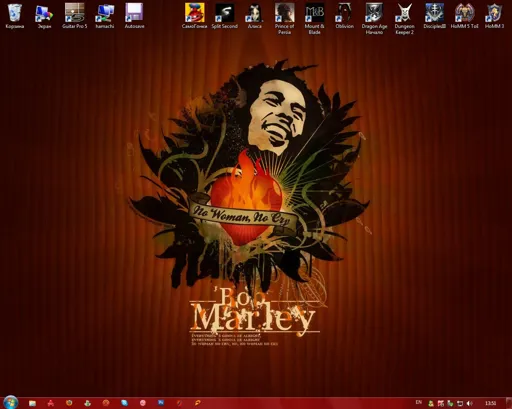Viewport: 512px width, 409px height.
Task: Click the Show Desktop button at taskbar end
Action: coord(509,403)
